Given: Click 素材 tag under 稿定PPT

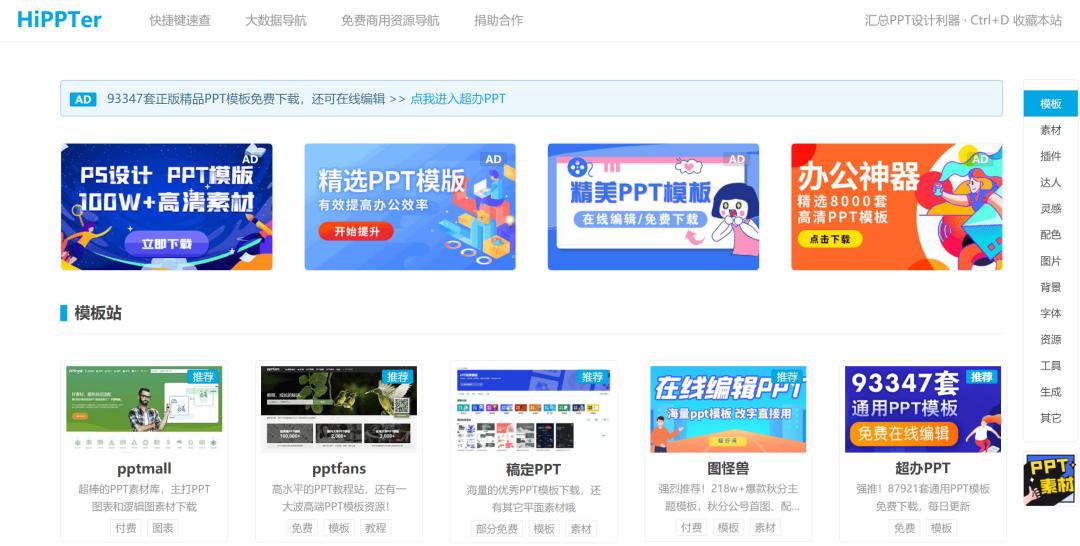Looking at the screenshot, I should click(581, 529).
